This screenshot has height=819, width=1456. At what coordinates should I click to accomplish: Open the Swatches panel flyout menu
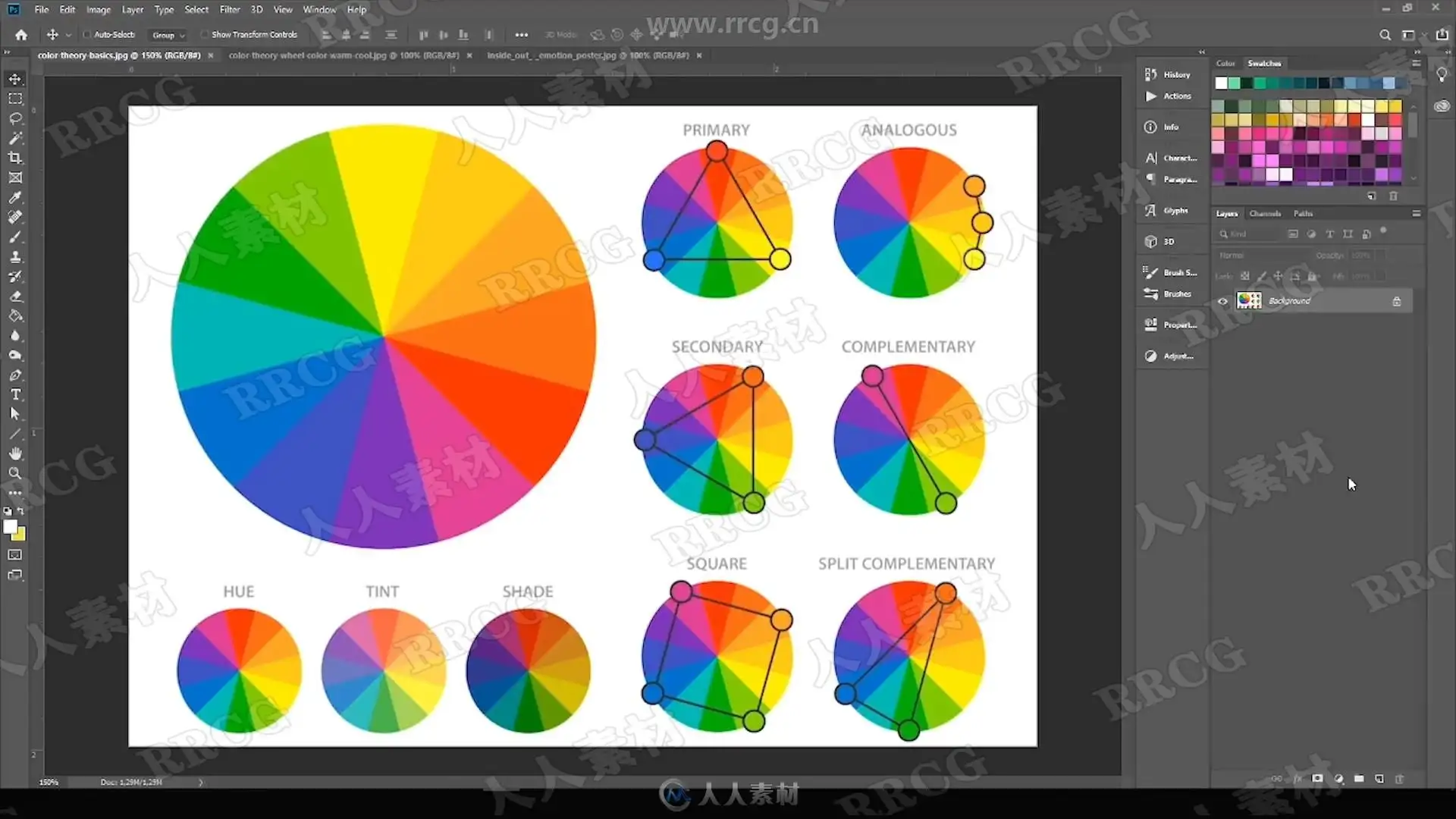coord(1416,63)
